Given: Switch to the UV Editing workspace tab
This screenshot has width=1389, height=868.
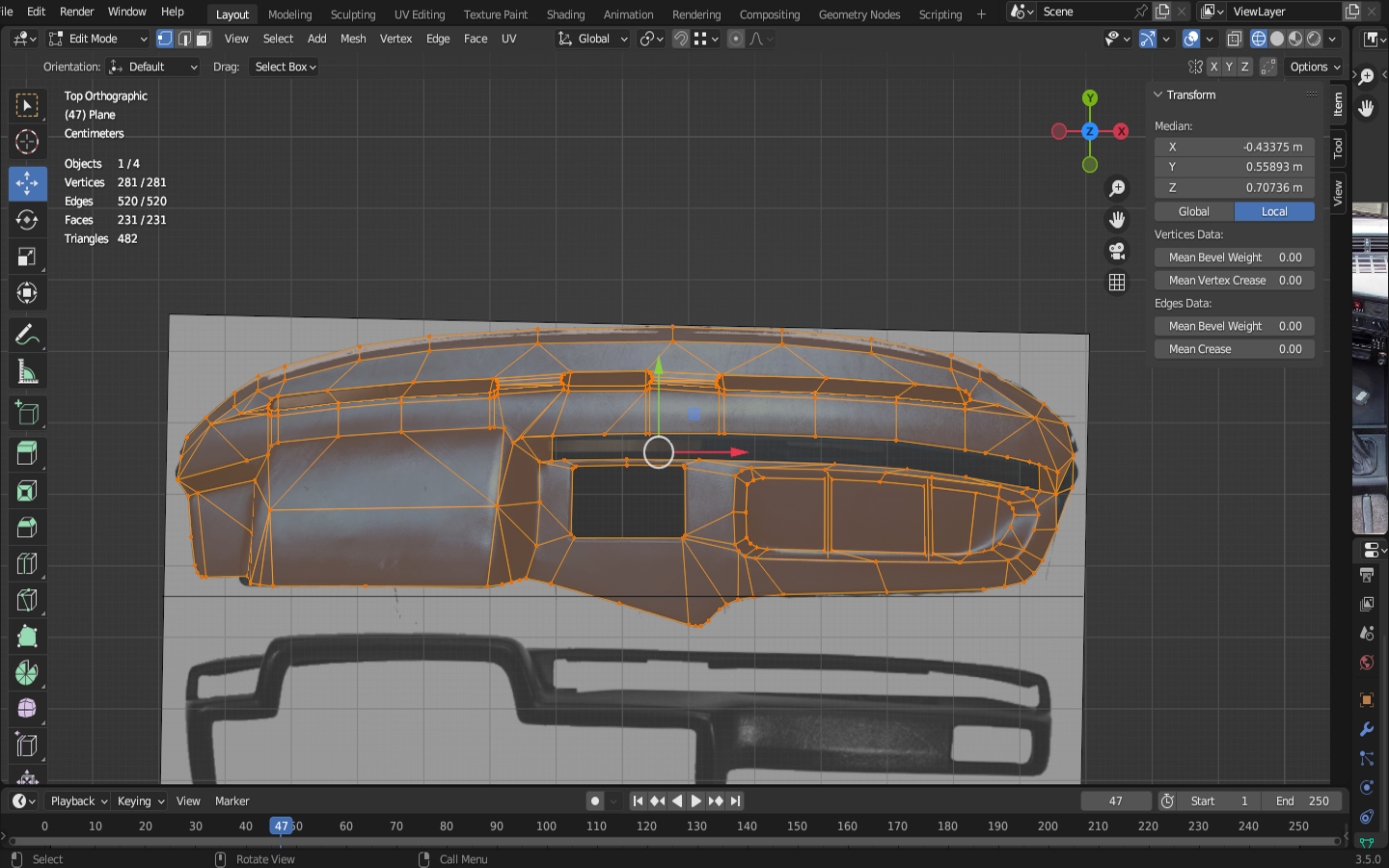Looking at the screenshot, I should click(x=420, y=14).
